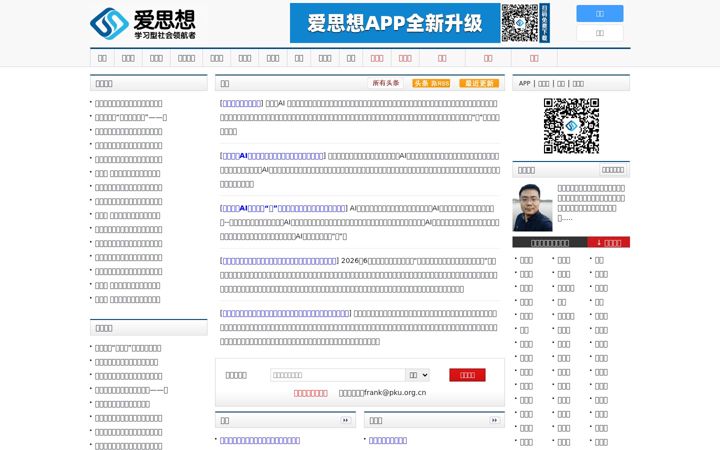Focus the search text field
Screen dimensions: 720x450
coord(338,375)
